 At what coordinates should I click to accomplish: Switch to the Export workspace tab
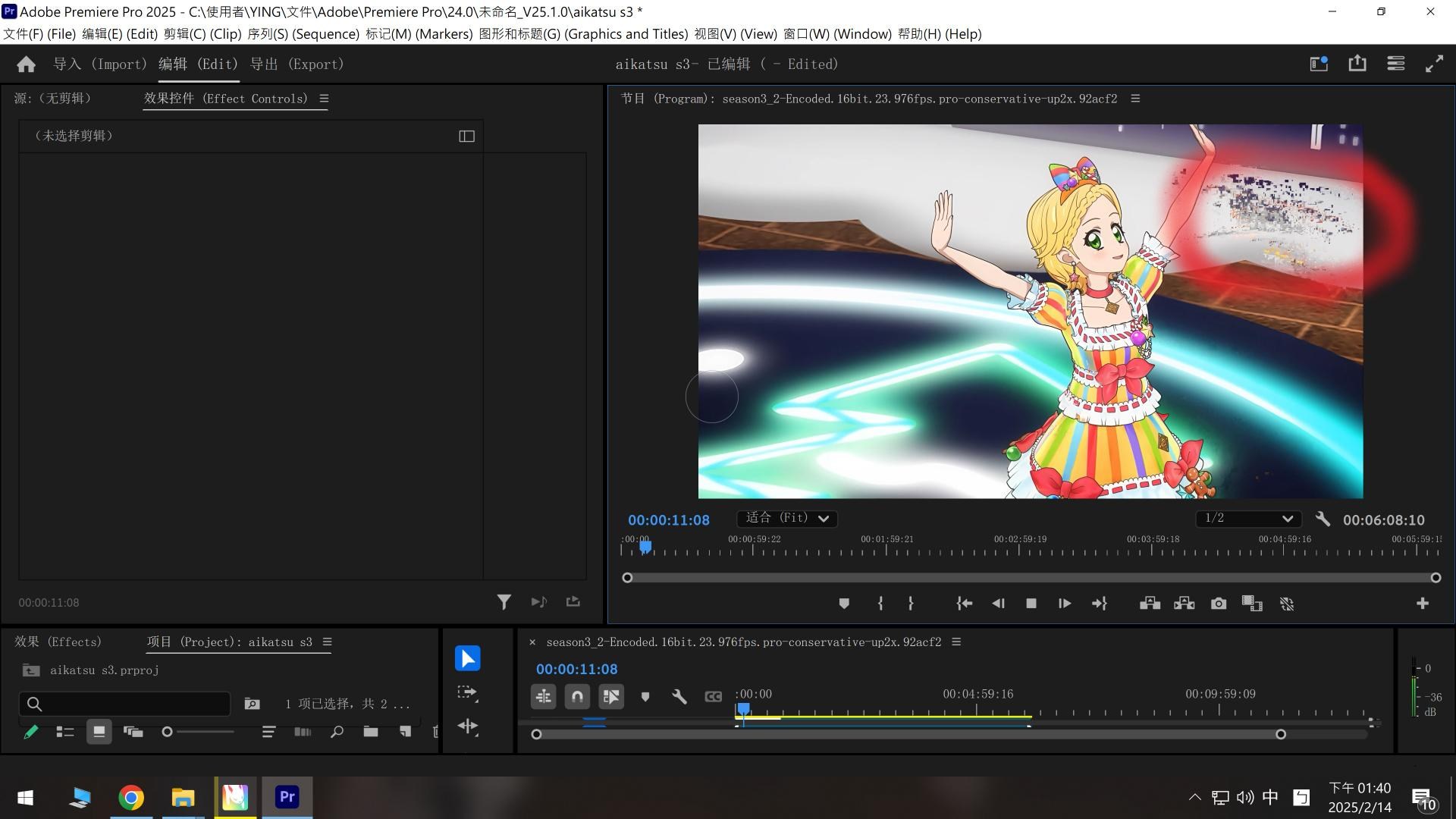(297, 64)
